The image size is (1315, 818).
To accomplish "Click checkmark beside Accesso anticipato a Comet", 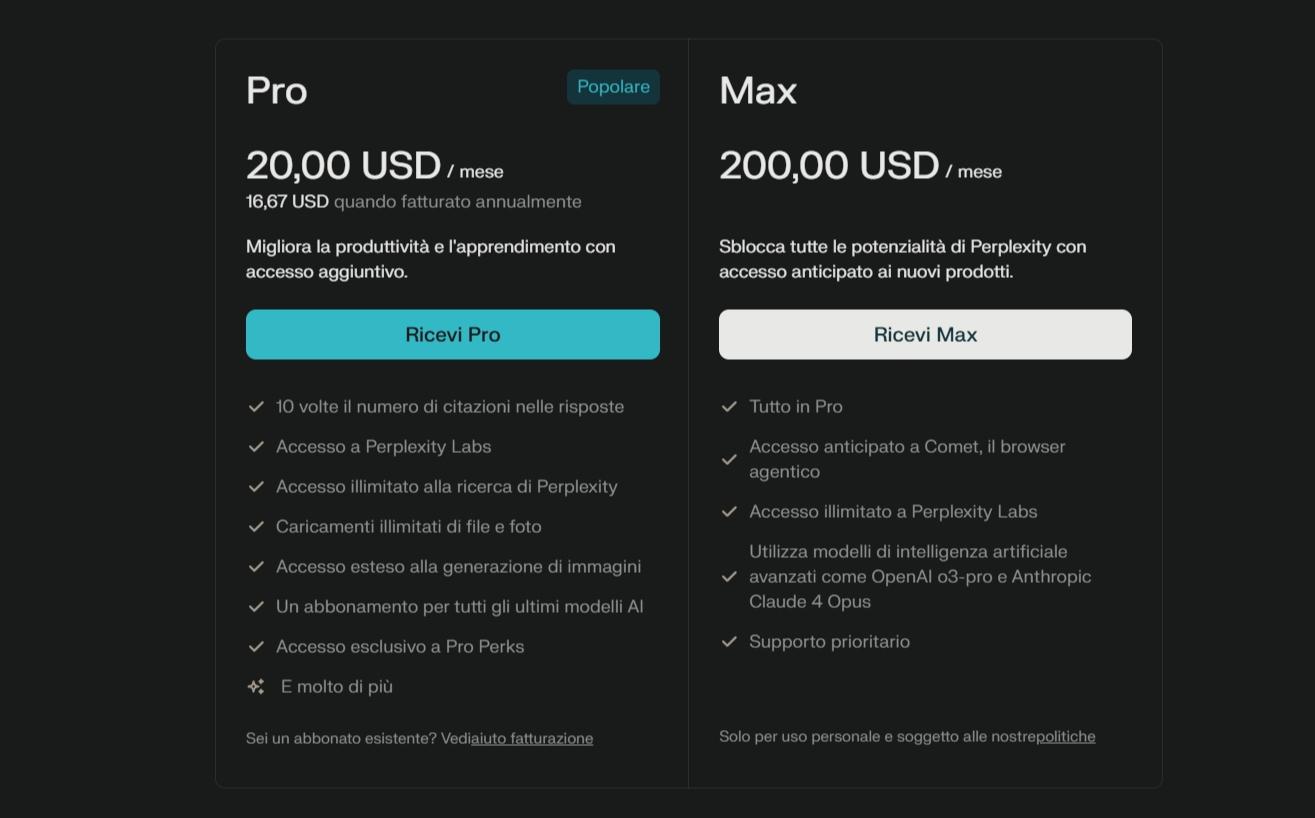I will 729,459.
